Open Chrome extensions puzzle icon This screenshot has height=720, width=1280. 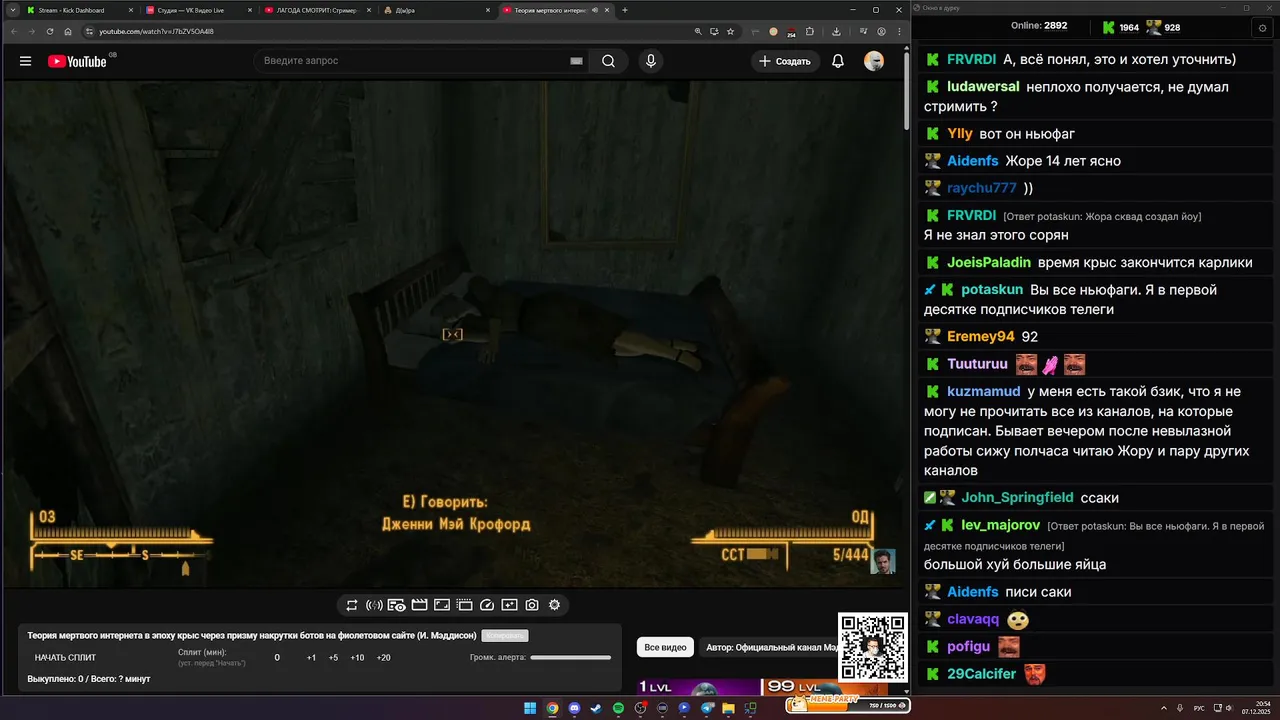pos(809,31)
